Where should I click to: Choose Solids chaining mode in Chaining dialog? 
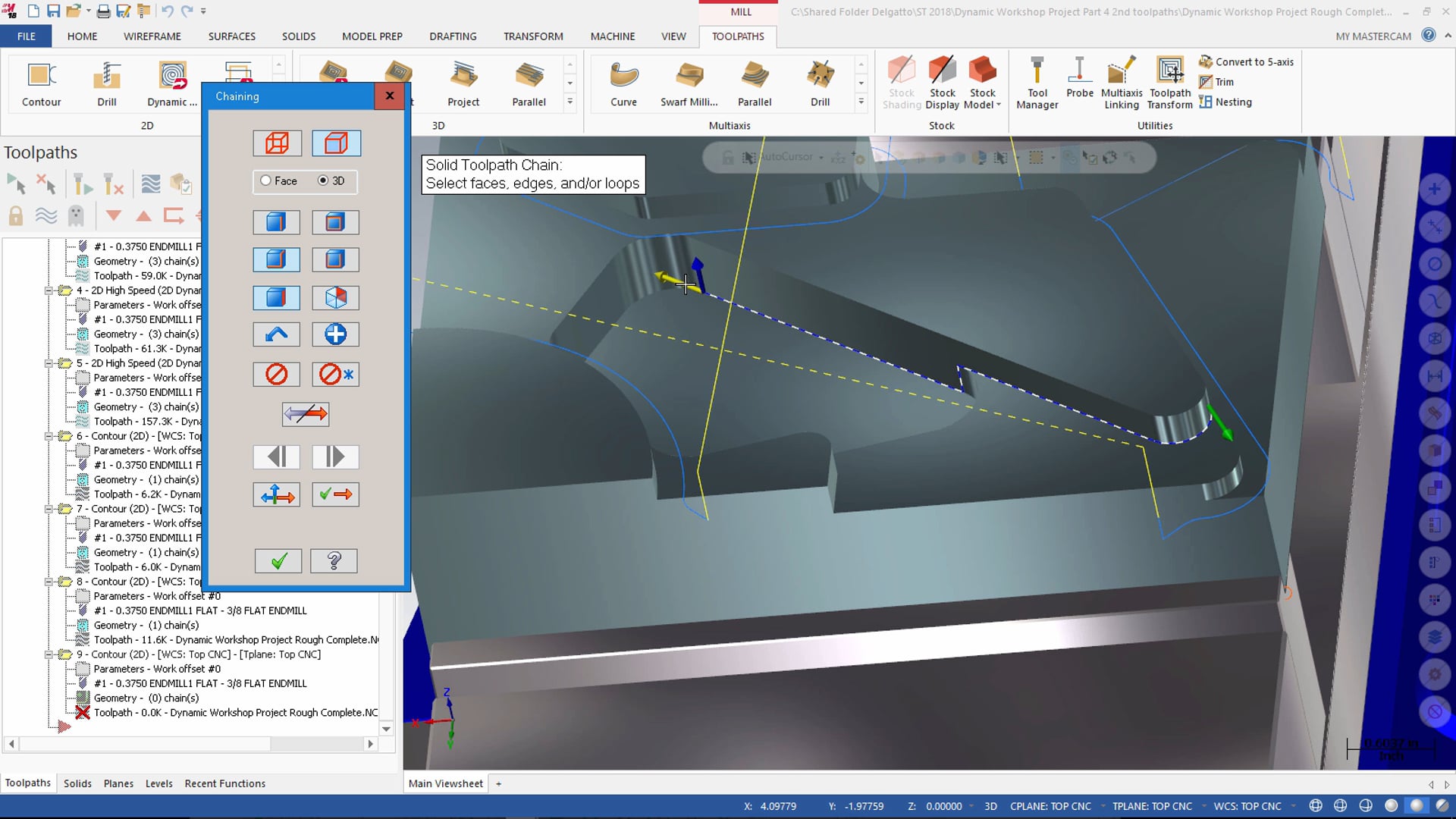(336, 143)
